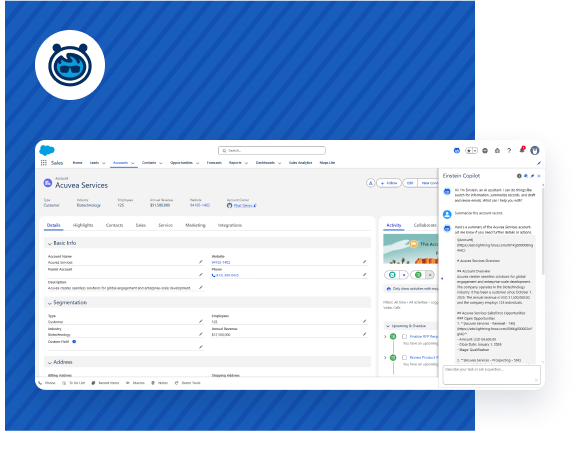
Task: Open the account owner name link
Action: [243, 206]
